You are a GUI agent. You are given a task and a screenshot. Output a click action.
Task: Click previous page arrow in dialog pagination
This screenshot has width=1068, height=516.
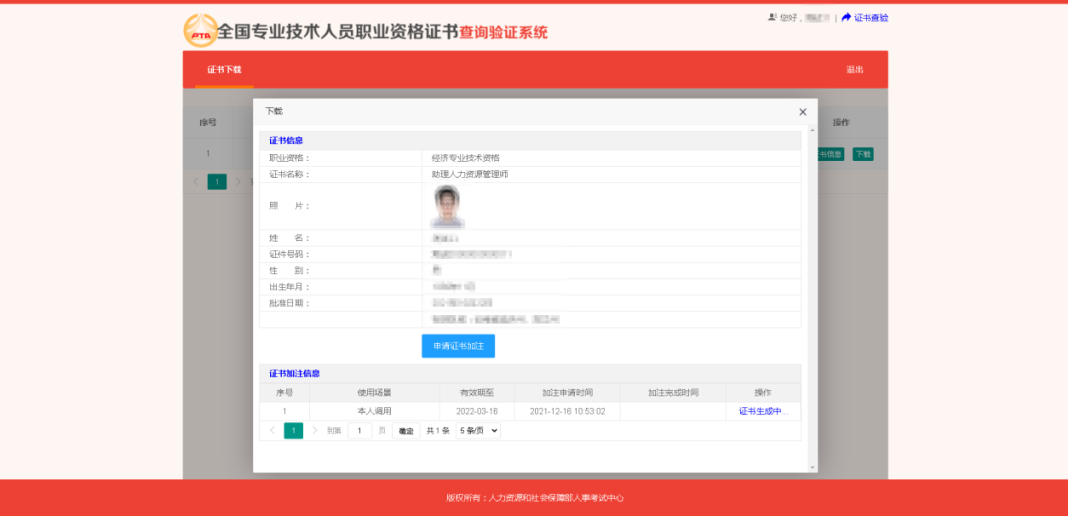272,431
